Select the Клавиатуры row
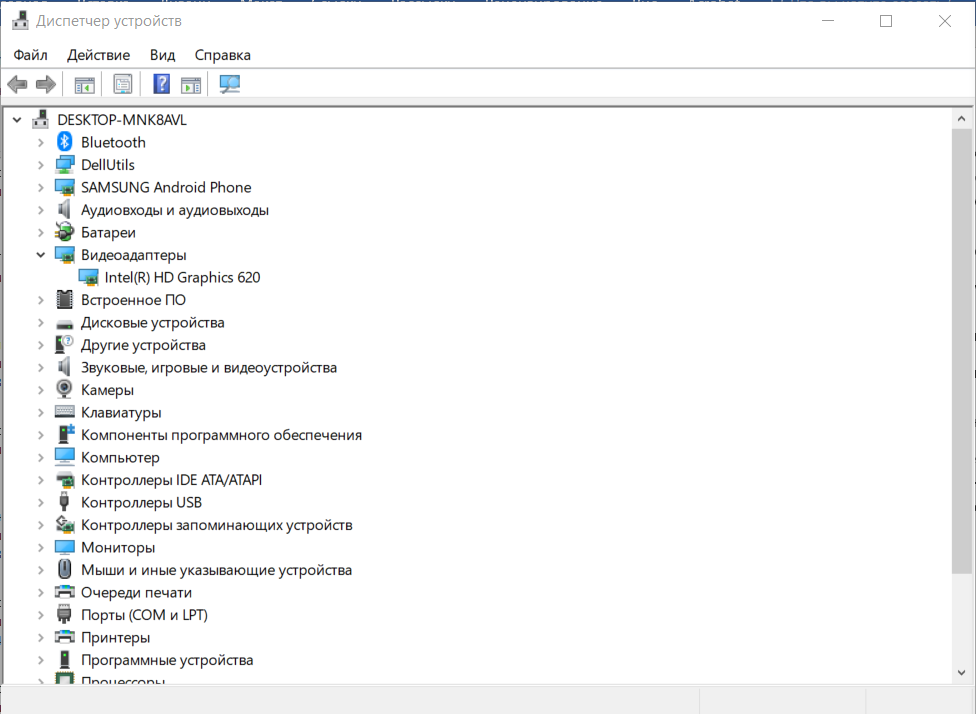This screenshot has width=976, height=714. [x=121, y=413]
